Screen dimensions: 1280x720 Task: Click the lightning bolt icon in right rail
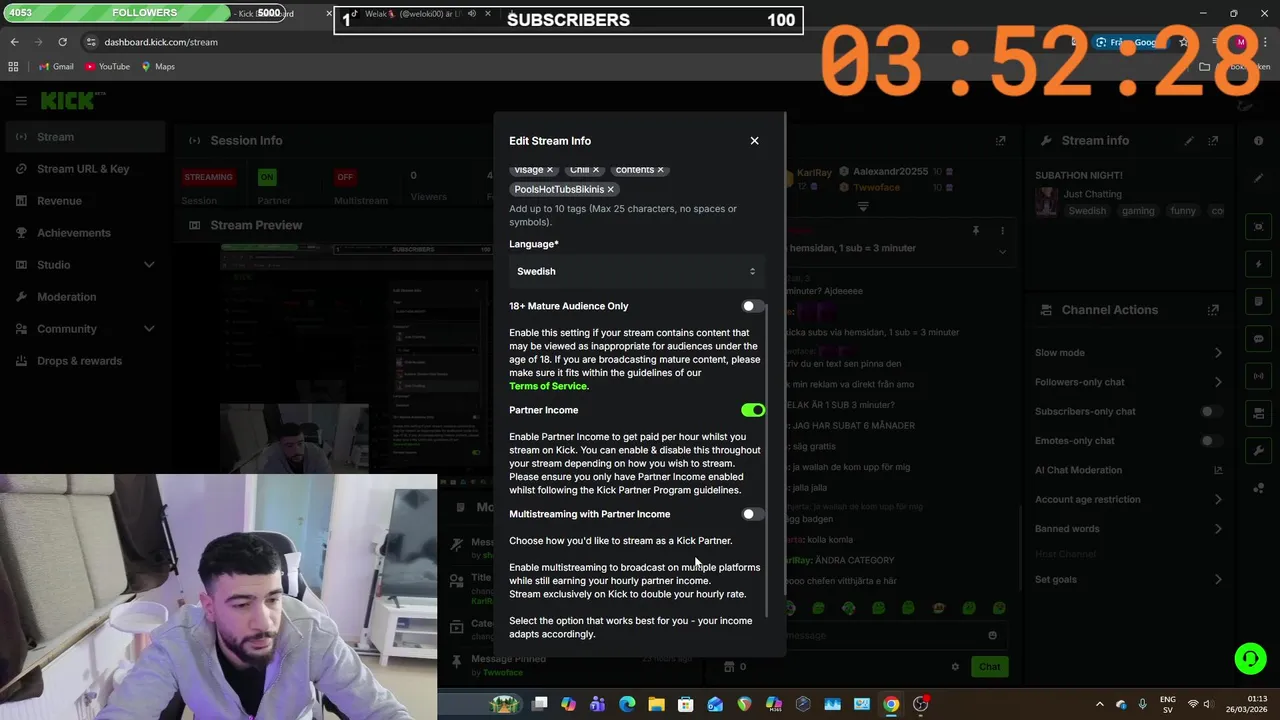click(x=1258, y=264)
